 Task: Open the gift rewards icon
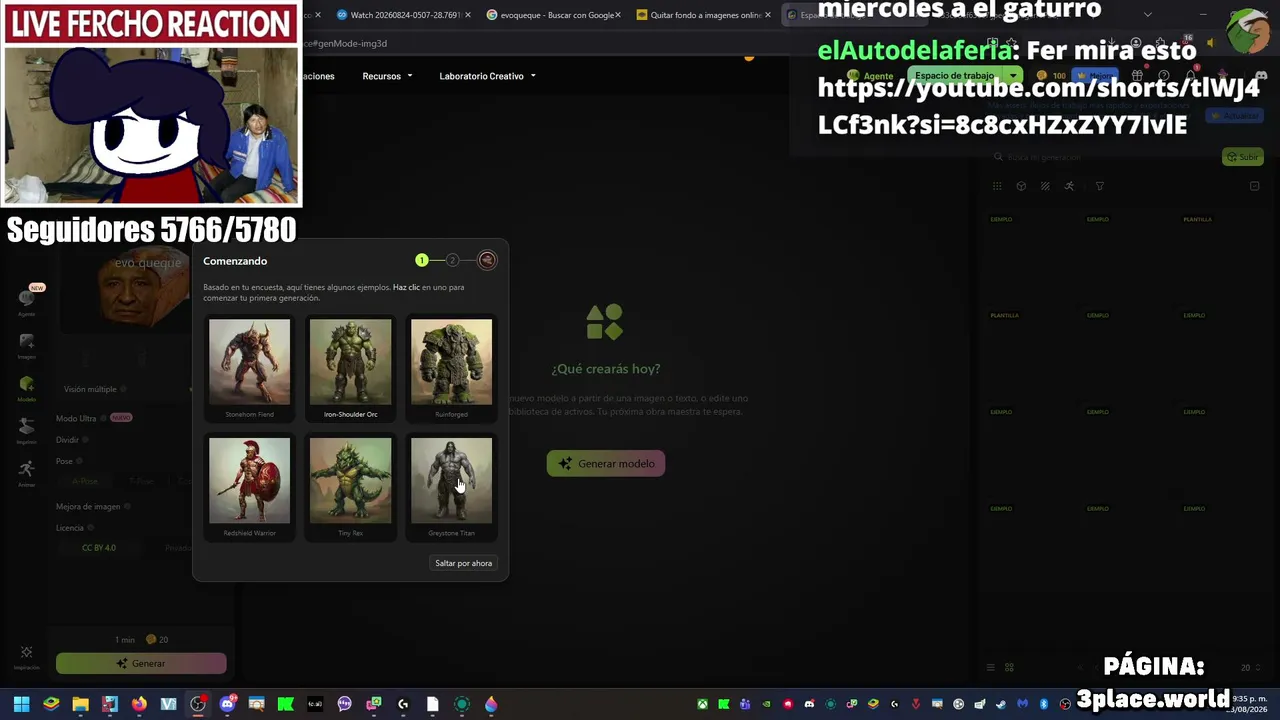[x=1136, y=76]
